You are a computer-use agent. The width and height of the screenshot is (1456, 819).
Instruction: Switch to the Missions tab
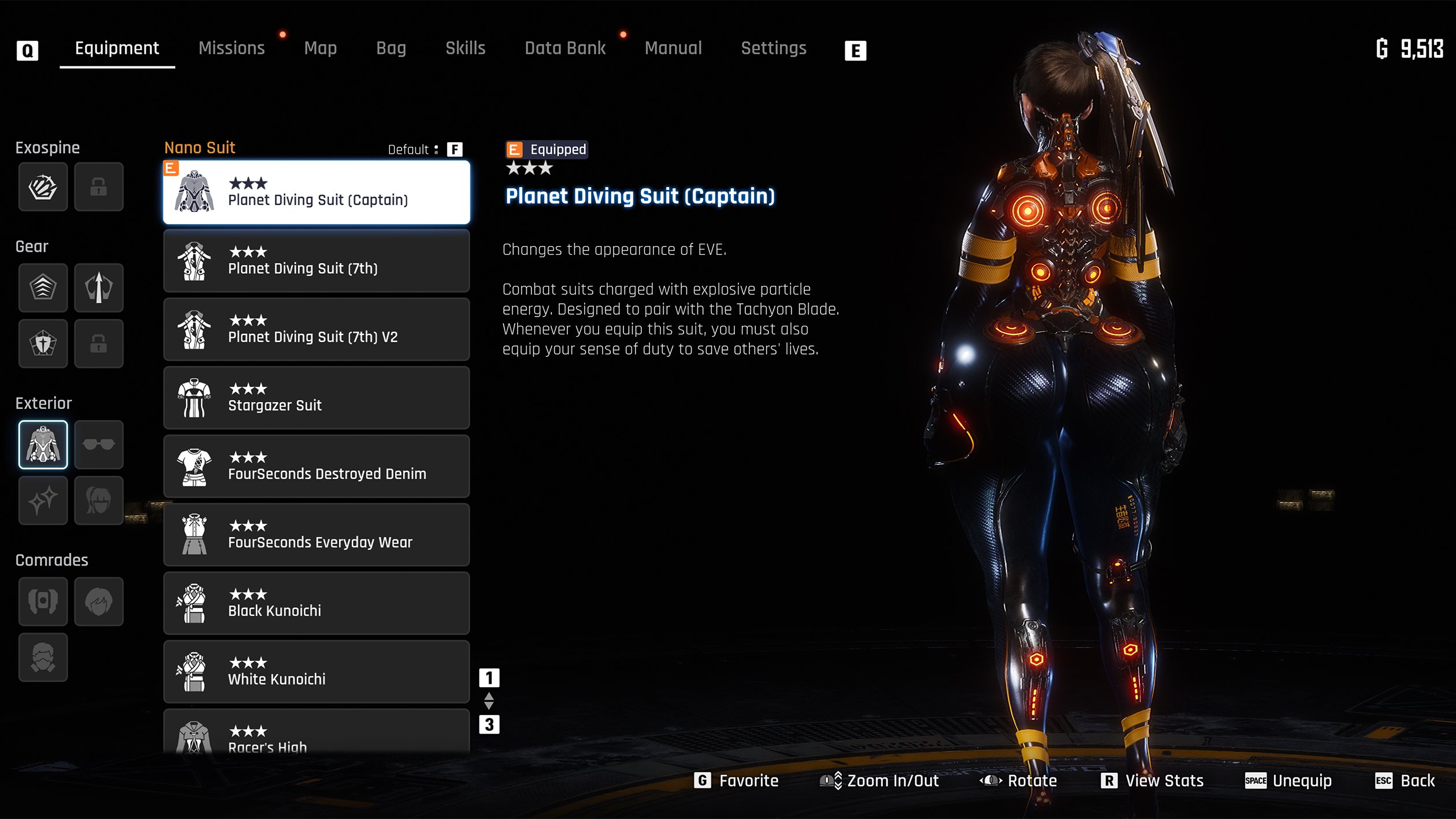point(232,49)
